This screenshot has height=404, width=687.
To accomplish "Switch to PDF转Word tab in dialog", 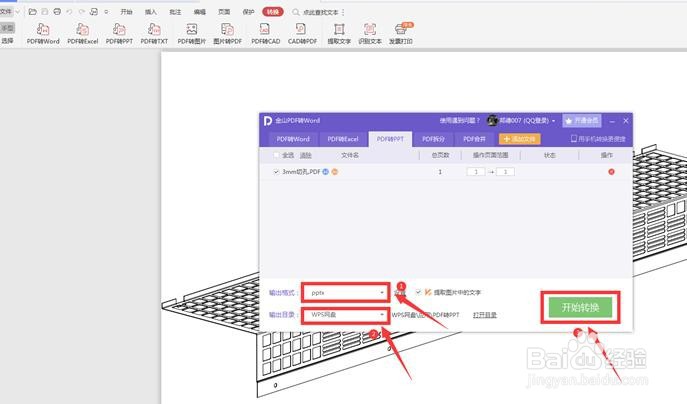I will click(293, 139).
